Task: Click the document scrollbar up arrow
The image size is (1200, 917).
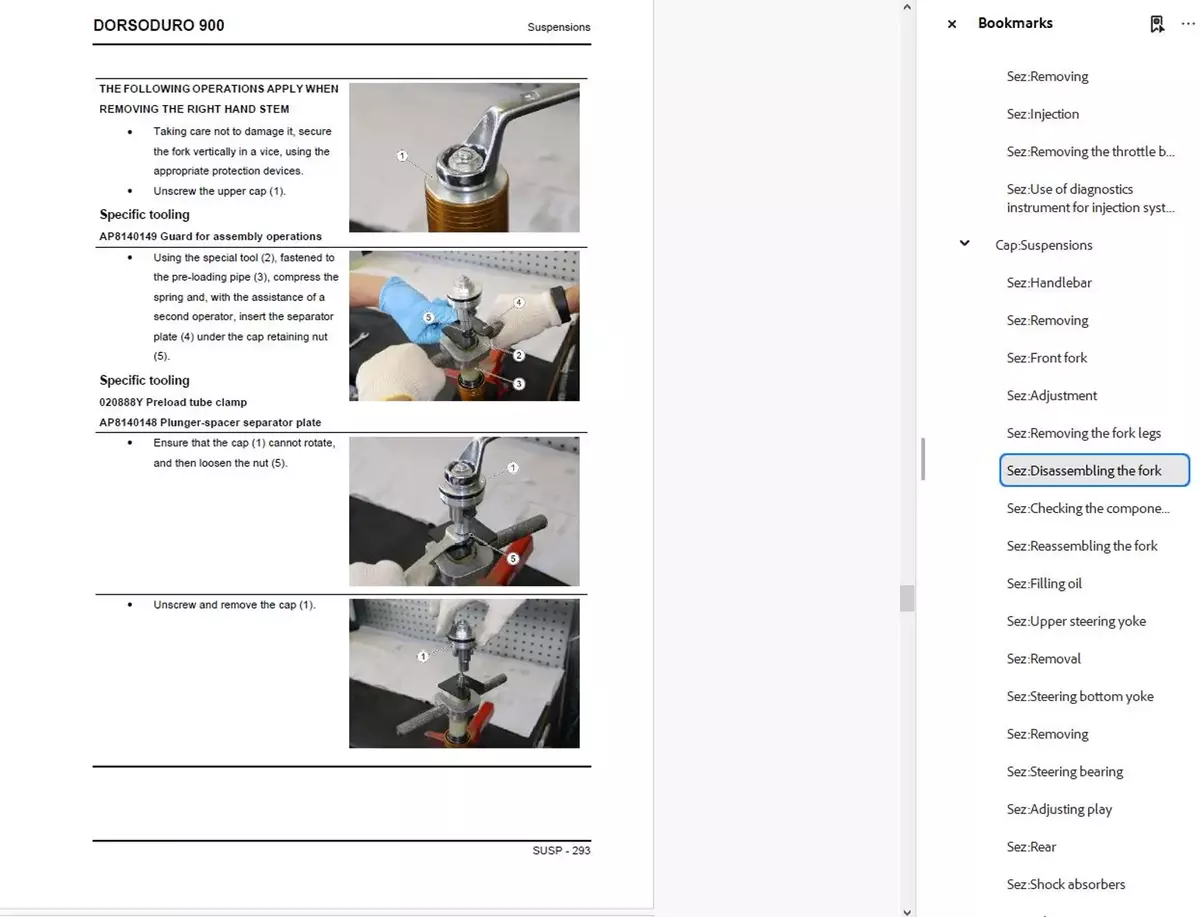Action: click(907, 7)
